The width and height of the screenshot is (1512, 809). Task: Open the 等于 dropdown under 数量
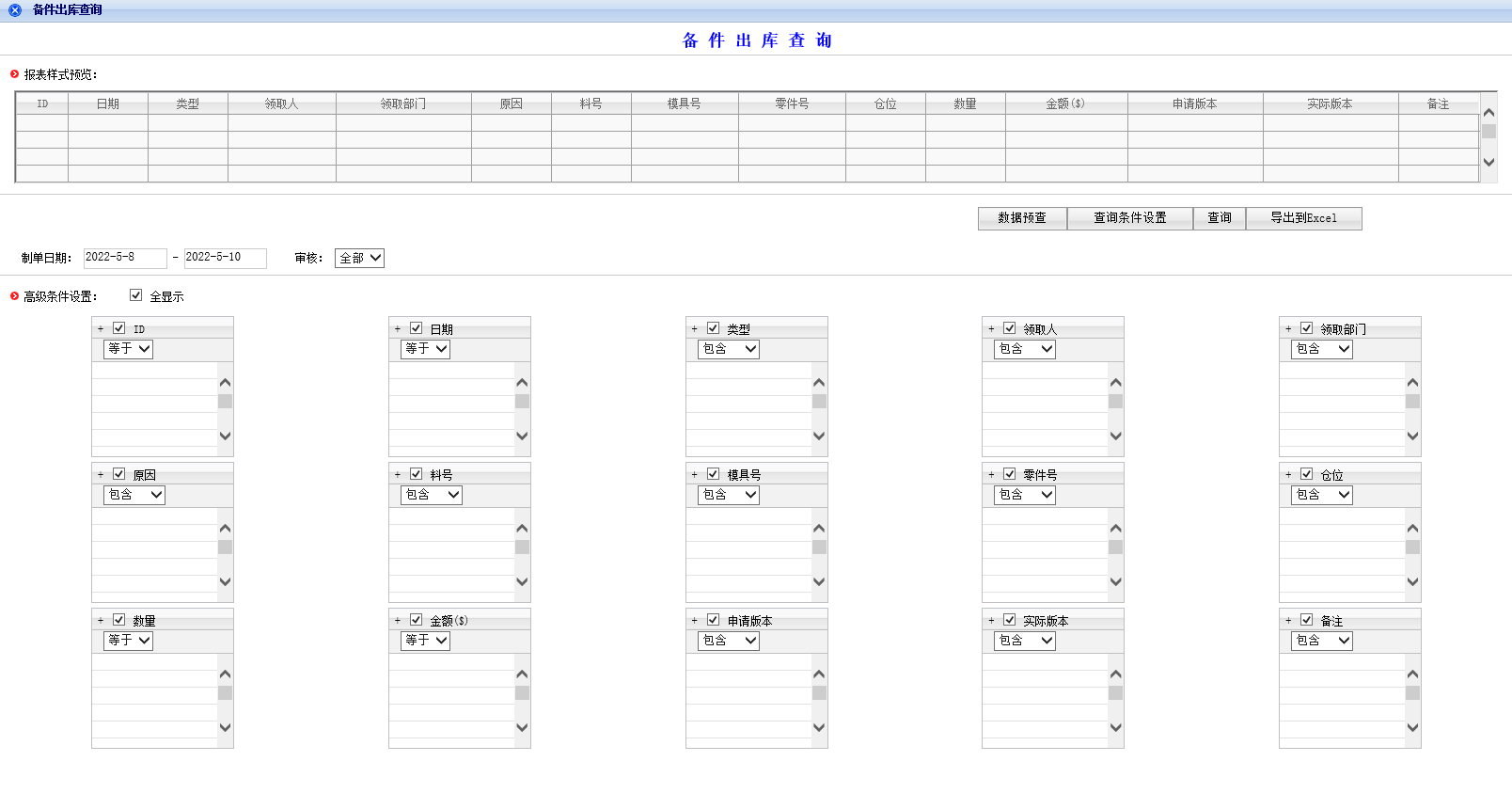(128, 641)
